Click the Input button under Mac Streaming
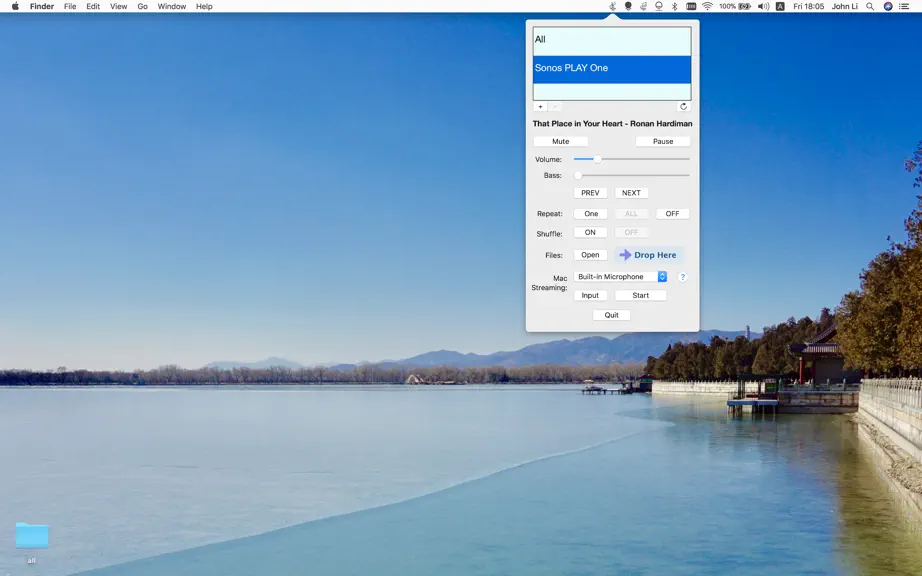 click(x=590, y=296)
